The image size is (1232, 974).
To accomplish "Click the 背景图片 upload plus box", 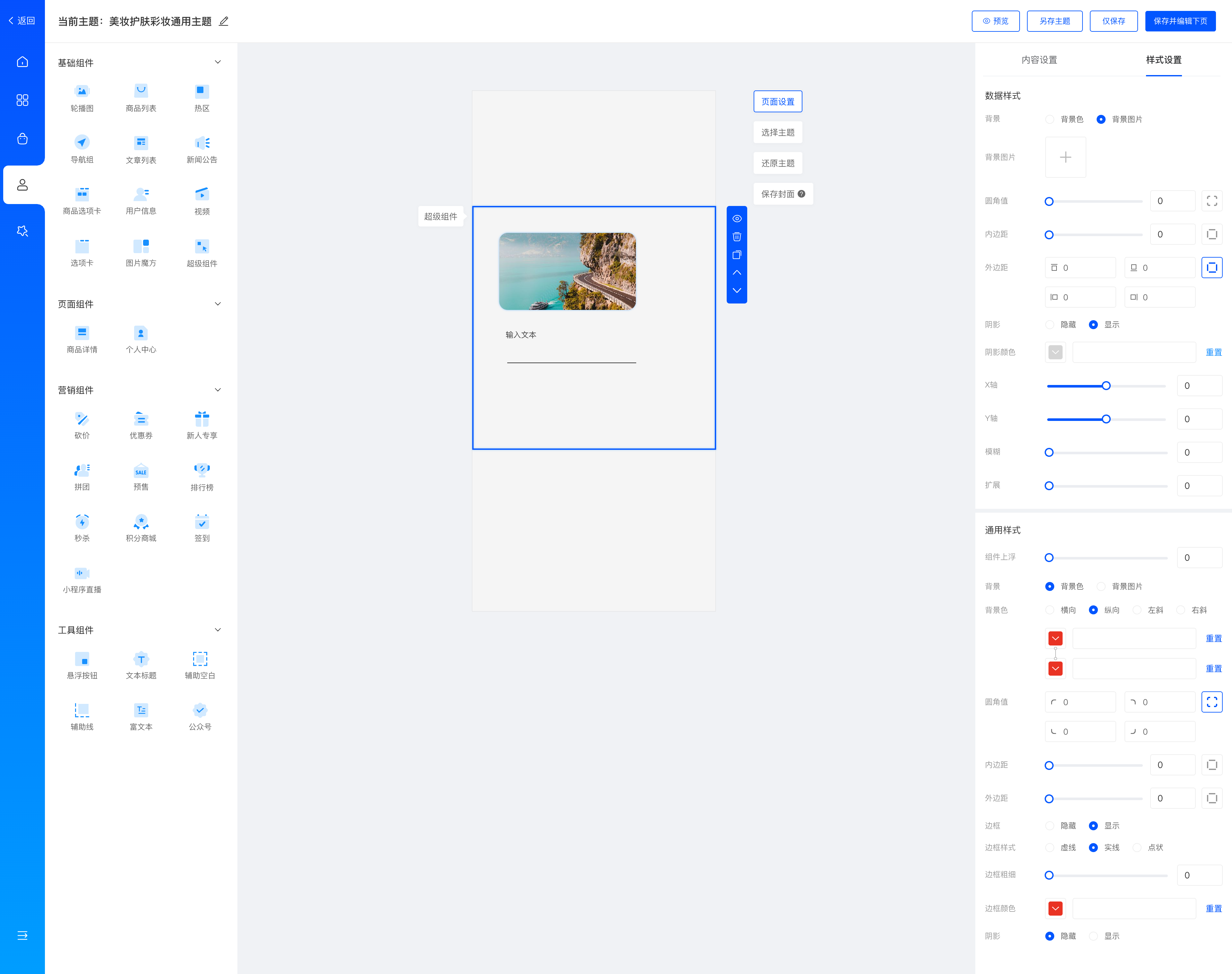I will pyautogui.click(x=1065, y=158).
